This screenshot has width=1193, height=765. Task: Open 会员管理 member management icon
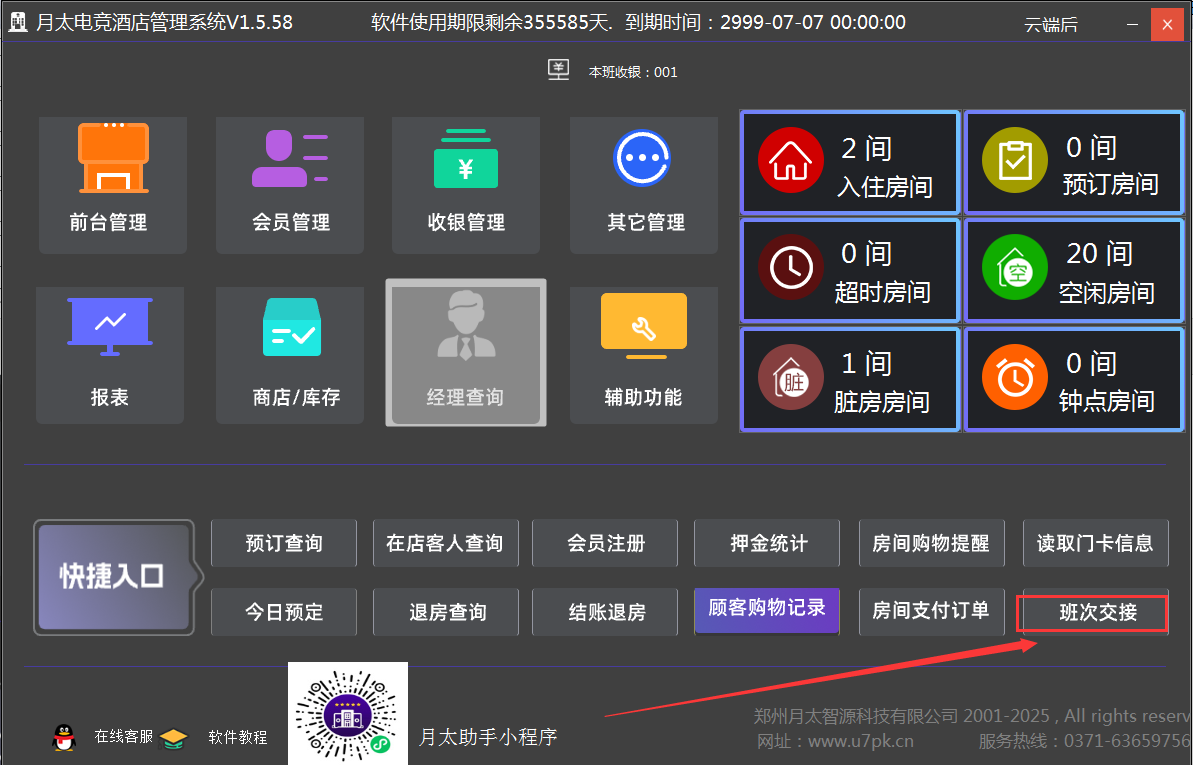point(290,158)
